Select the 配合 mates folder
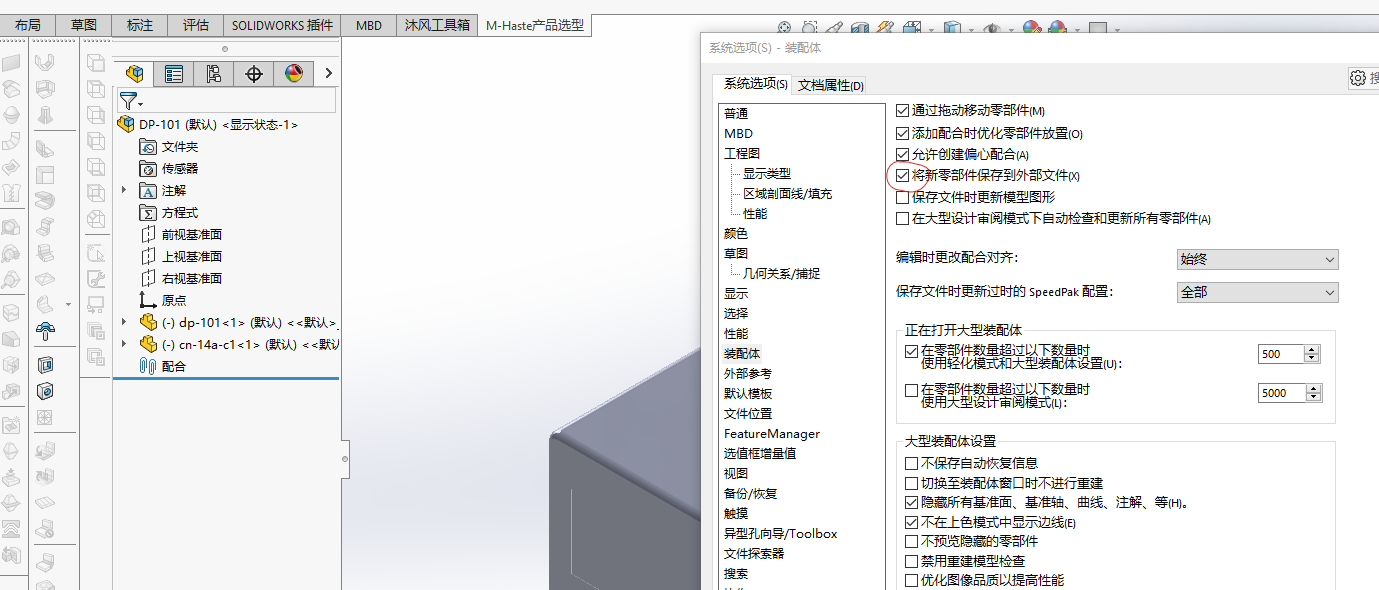 pos(163,366)
